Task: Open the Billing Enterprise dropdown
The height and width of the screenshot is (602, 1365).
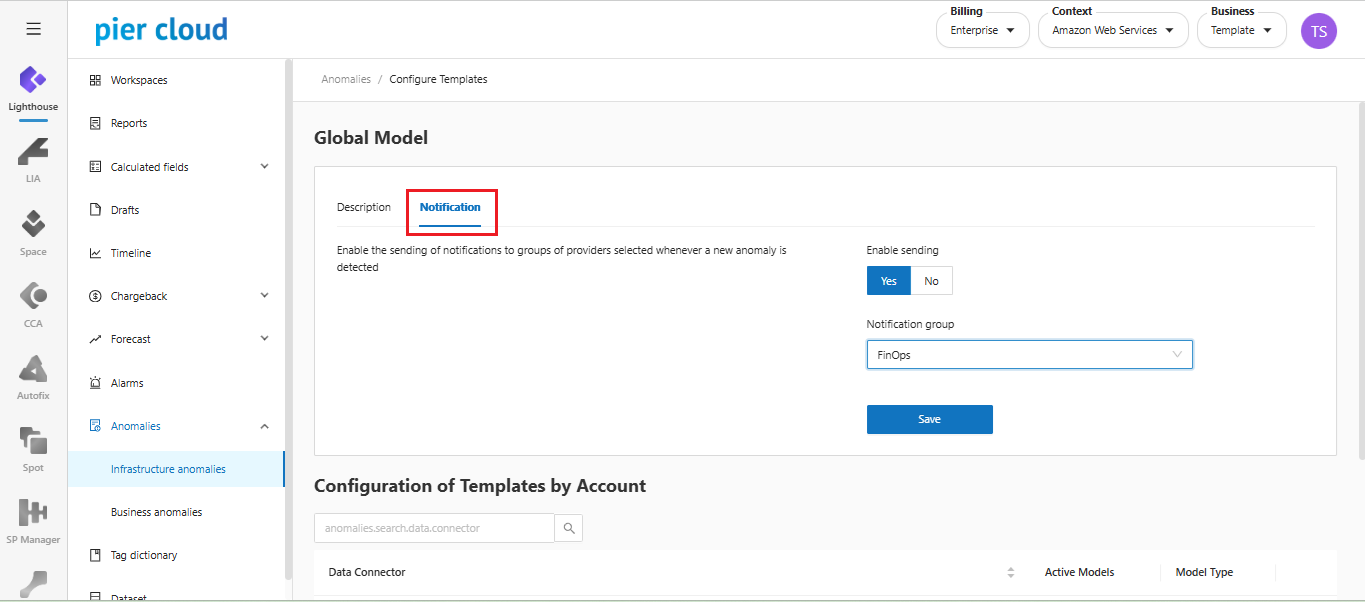Action: pyautogui.click(x=982, y=31)
